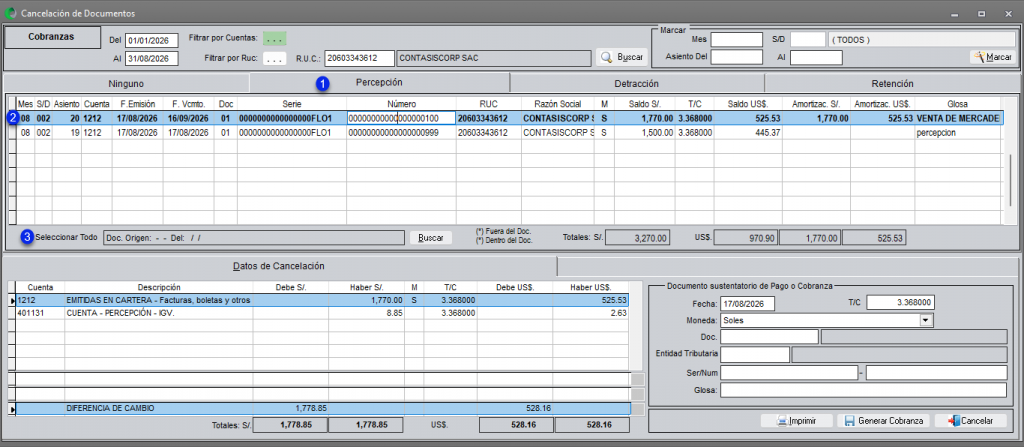This screenshot has height=447, width=1024.
Task: Click the Descripción column header
Action: 159,288
